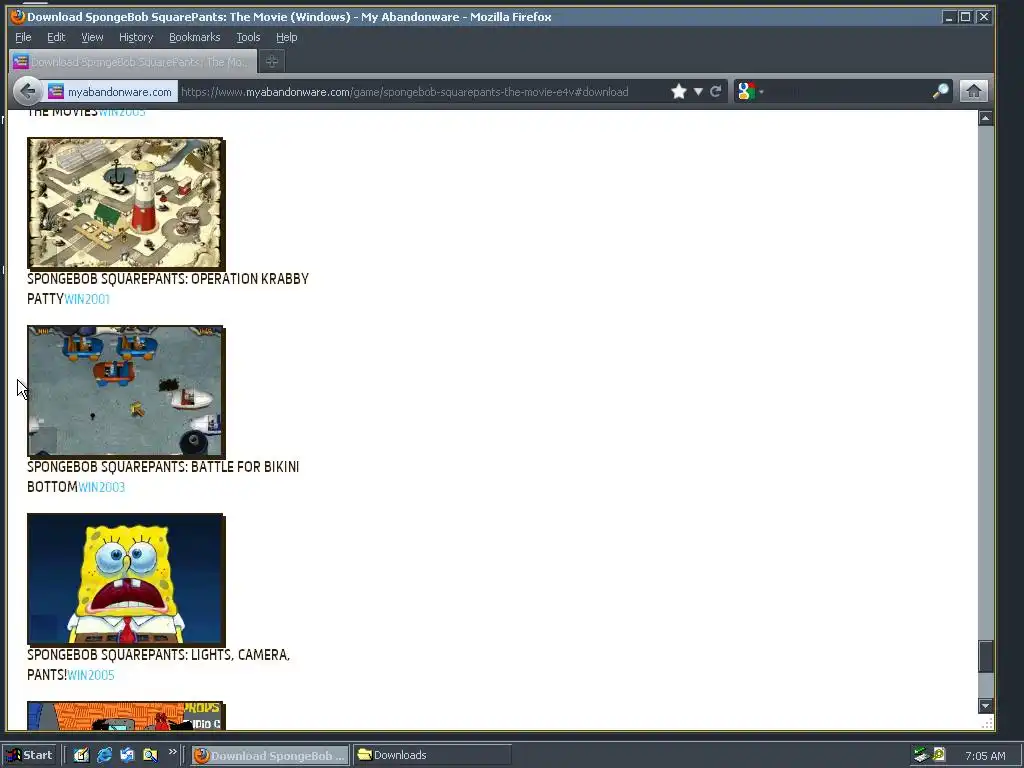Click the first quick launch icon

click(x=82, y=755)
